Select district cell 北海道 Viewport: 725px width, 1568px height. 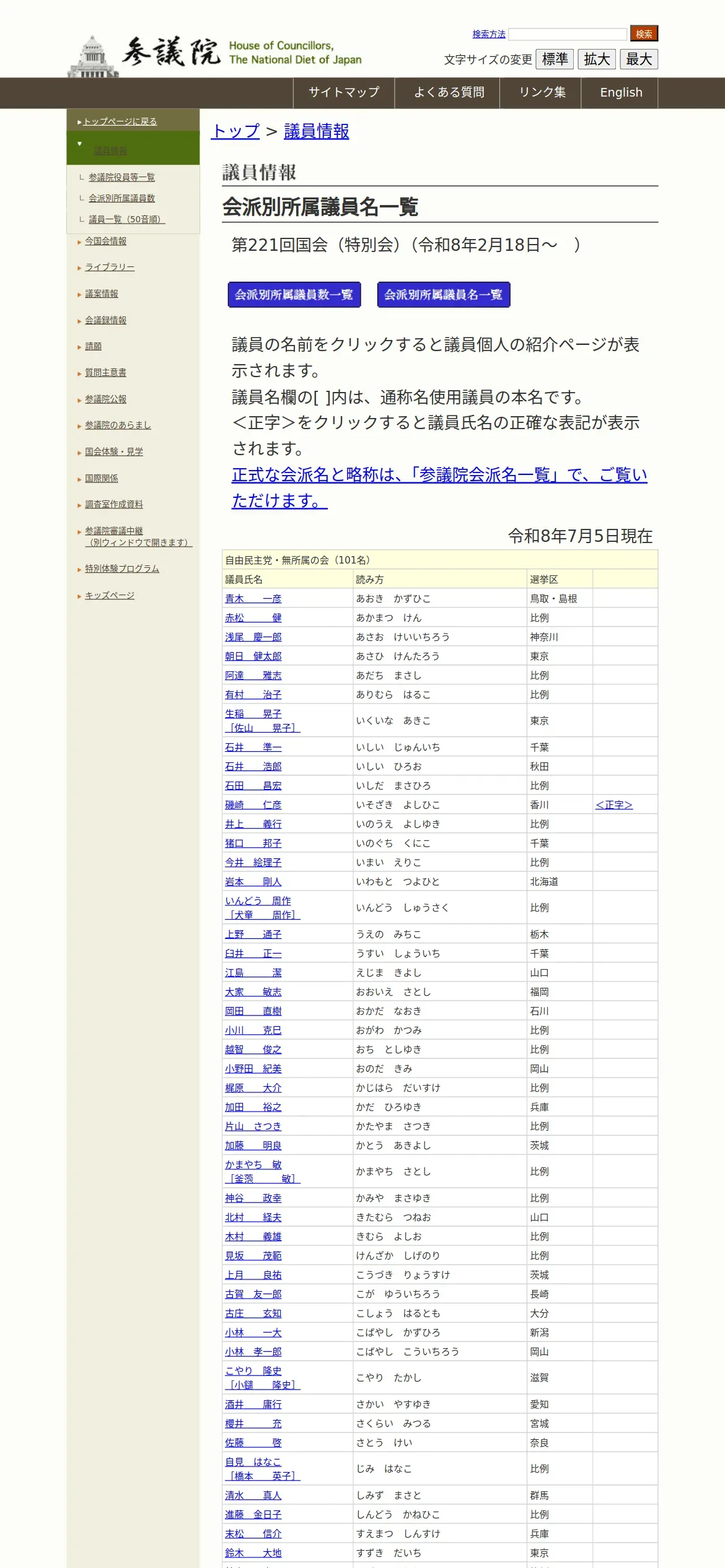point(544,882)
